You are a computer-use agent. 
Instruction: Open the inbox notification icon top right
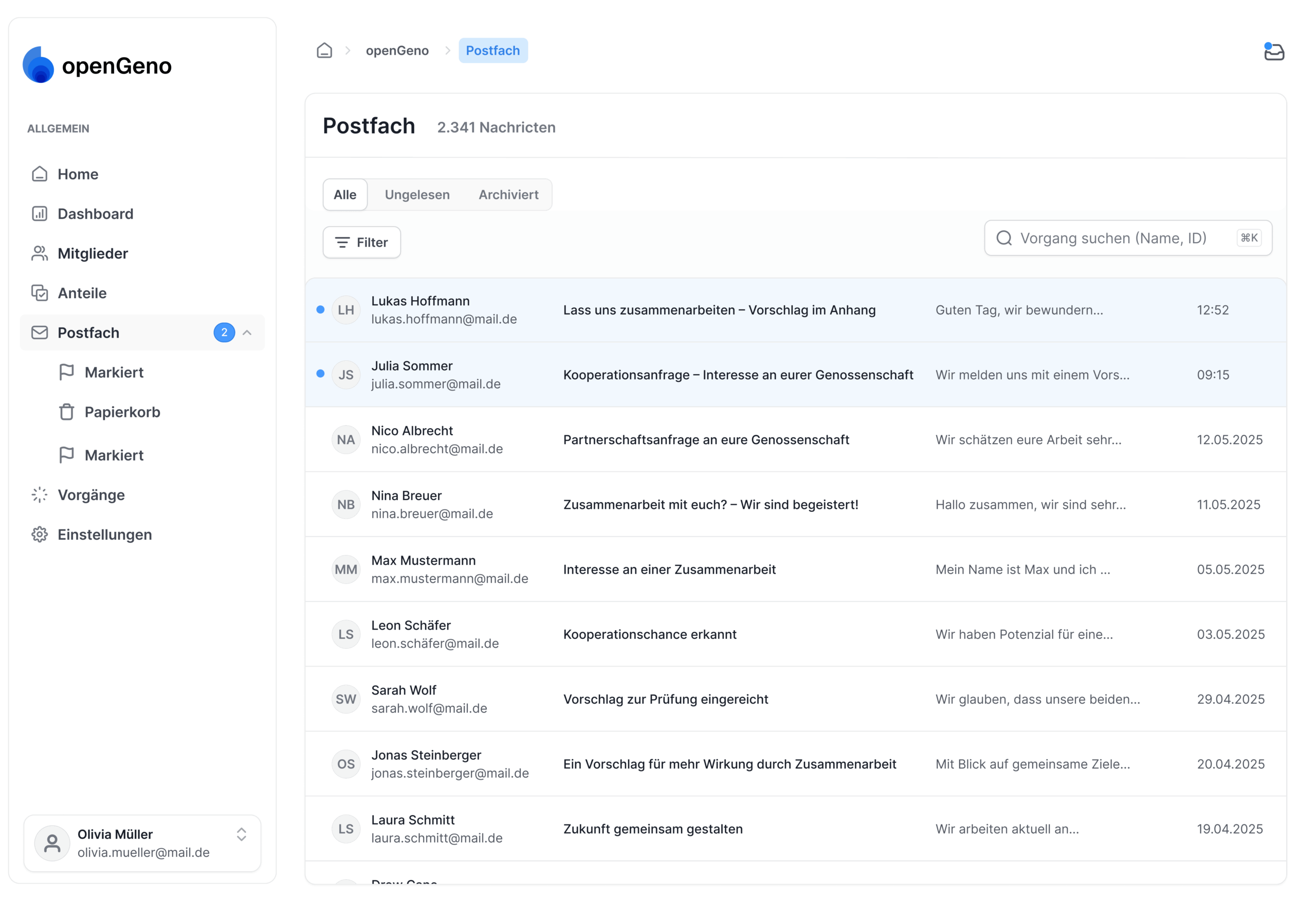point(1273,51)
